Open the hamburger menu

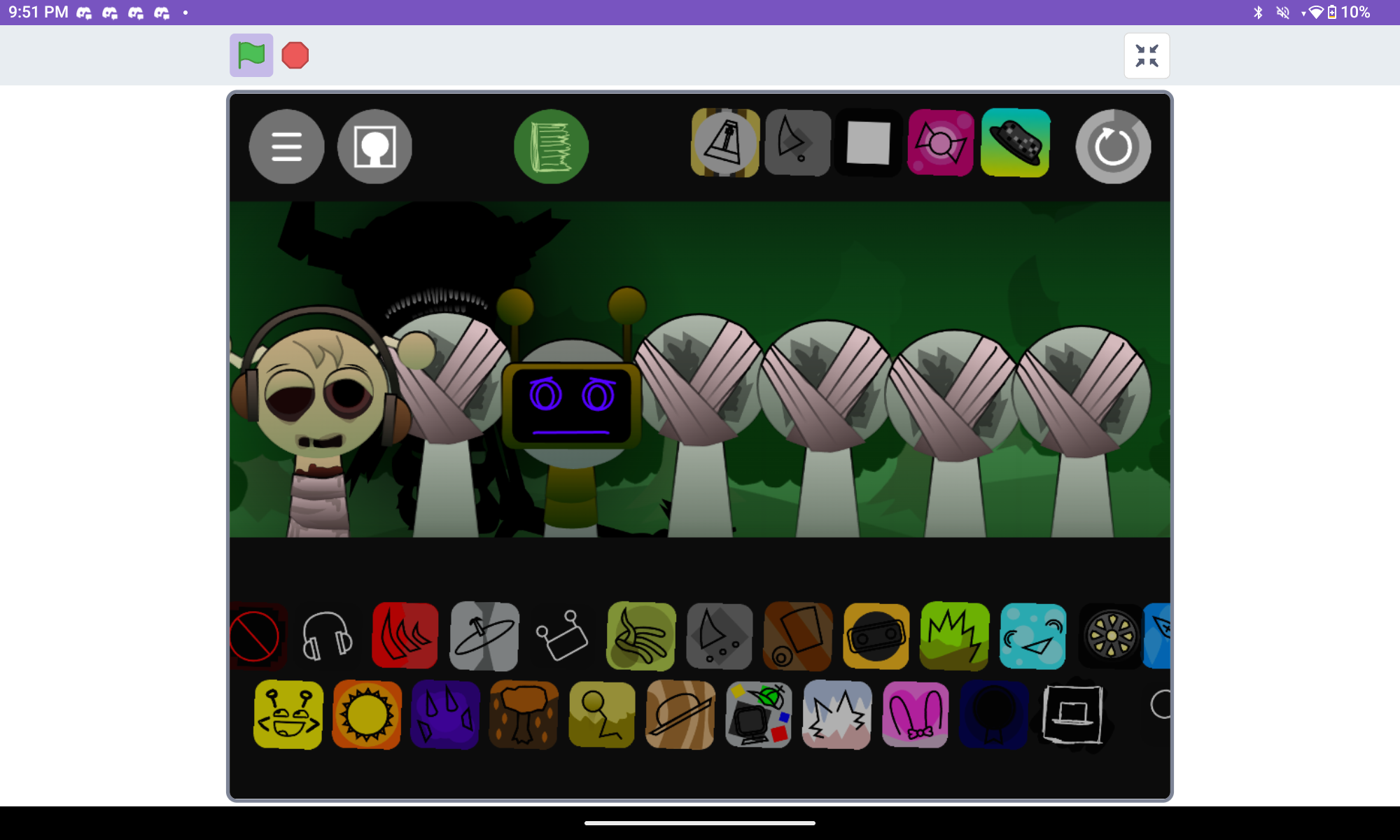(286, 147)
